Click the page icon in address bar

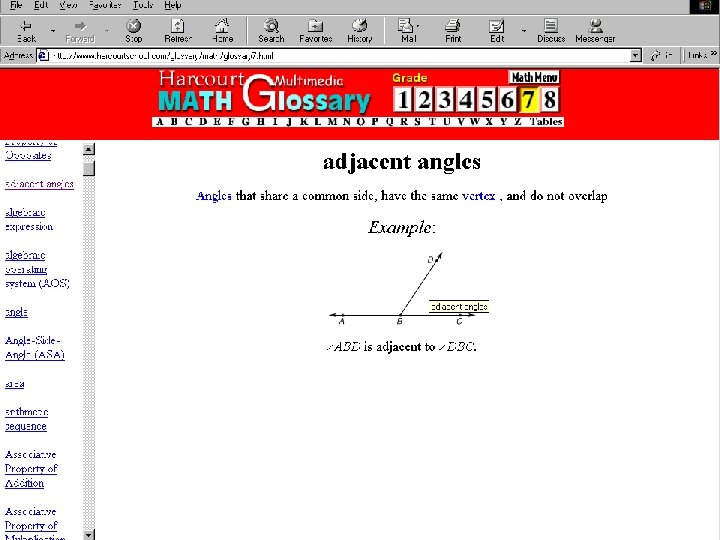pos(43,56)
